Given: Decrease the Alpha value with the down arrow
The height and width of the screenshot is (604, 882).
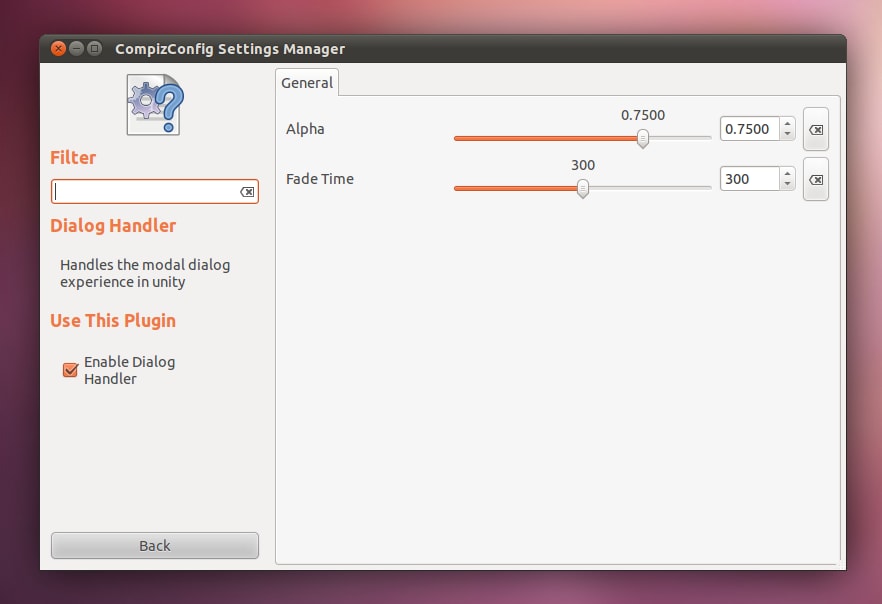Looking at the screenshot, I should pos(788,134).
